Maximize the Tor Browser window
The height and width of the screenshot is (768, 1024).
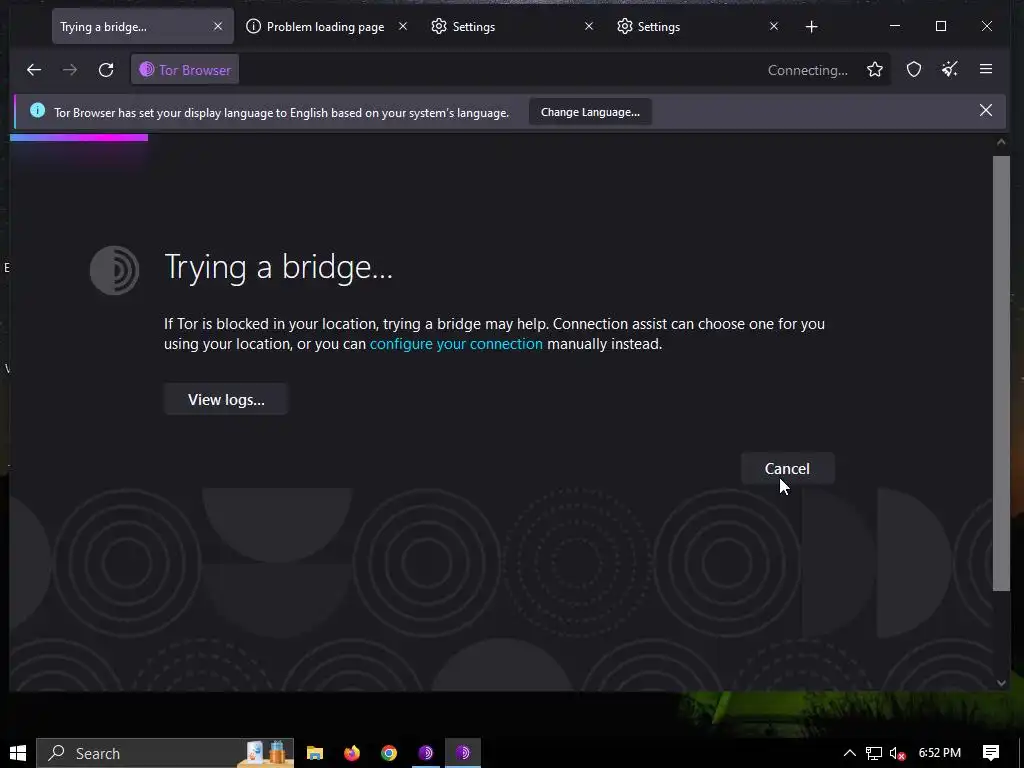[x=940, y=26]
